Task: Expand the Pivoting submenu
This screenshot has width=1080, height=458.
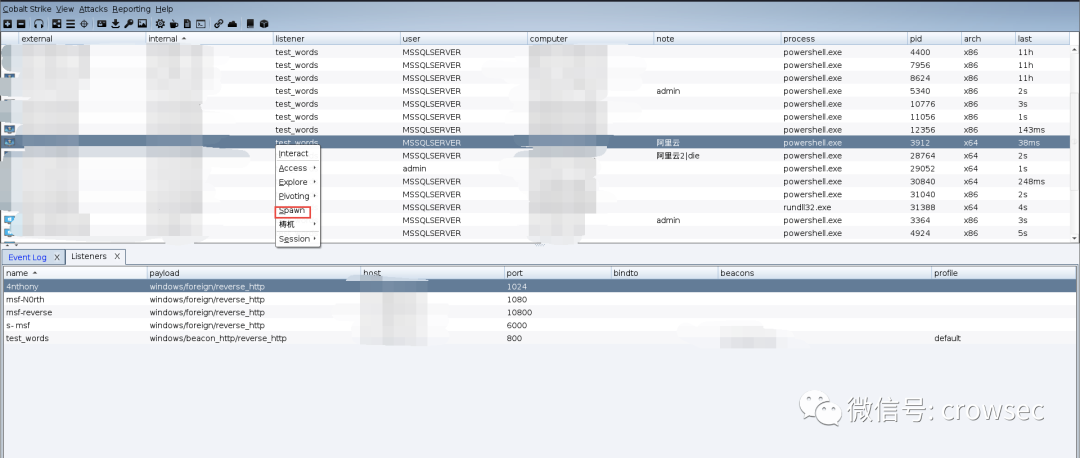Action: (298, 196)
